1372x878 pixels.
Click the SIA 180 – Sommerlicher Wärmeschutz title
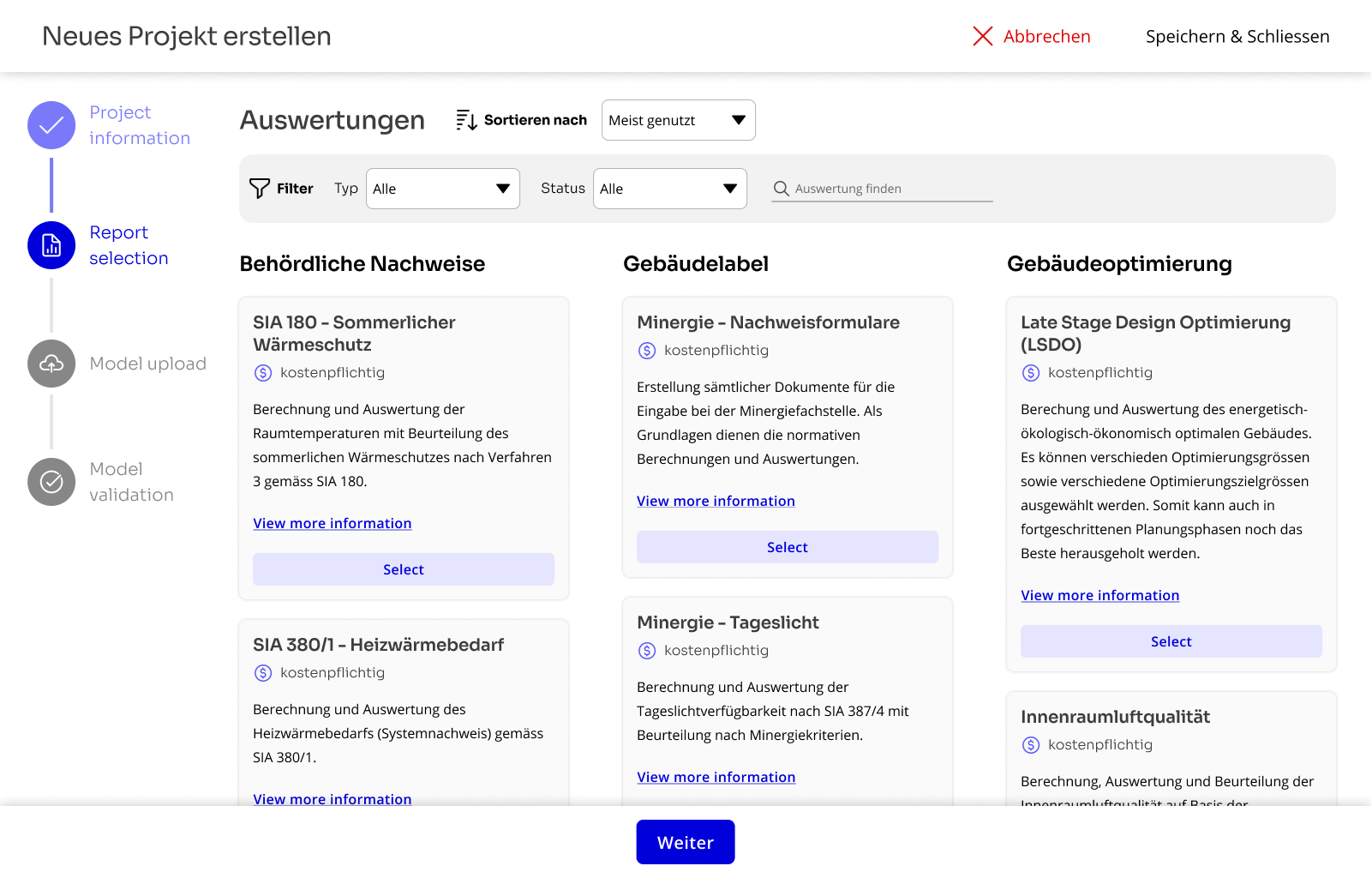pos(354,334)
